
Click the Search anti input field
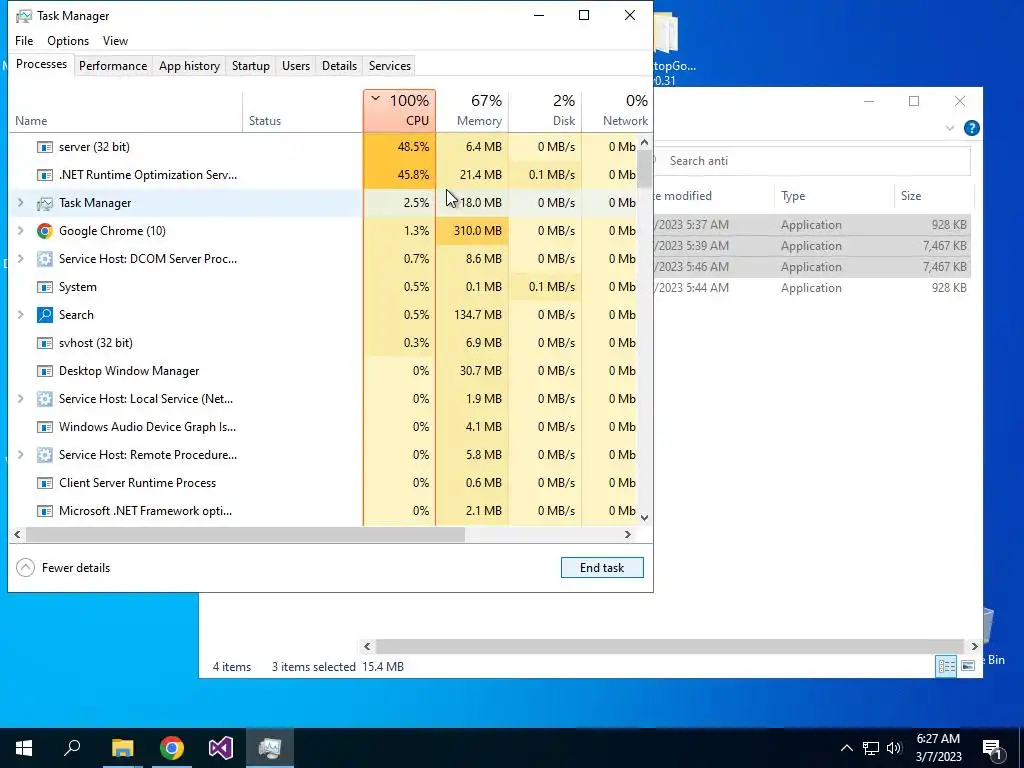(812, 161)
